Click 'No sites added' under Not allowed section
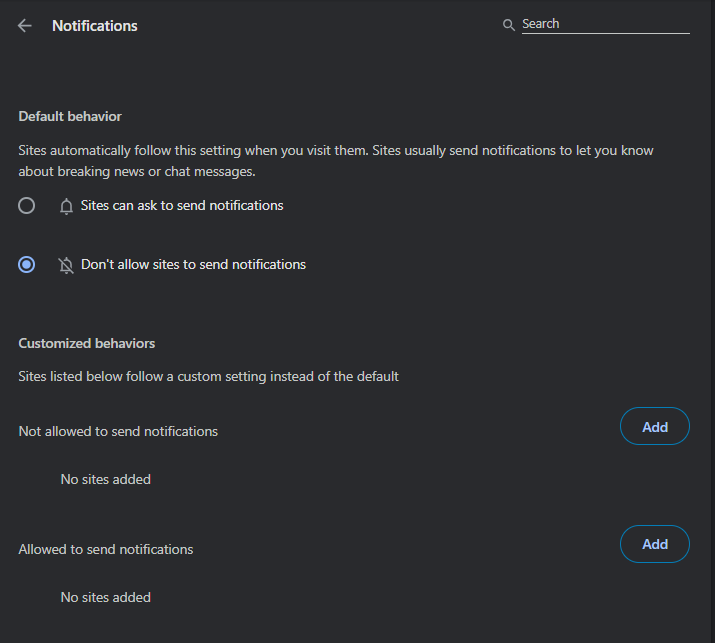Viewport: 715px width, 643px height. (105, 480)
